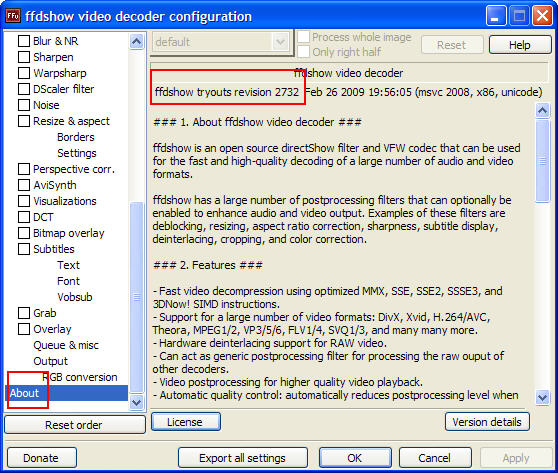
Task: Click the about text scroll-up arrow
Action: tap(542, 111)
